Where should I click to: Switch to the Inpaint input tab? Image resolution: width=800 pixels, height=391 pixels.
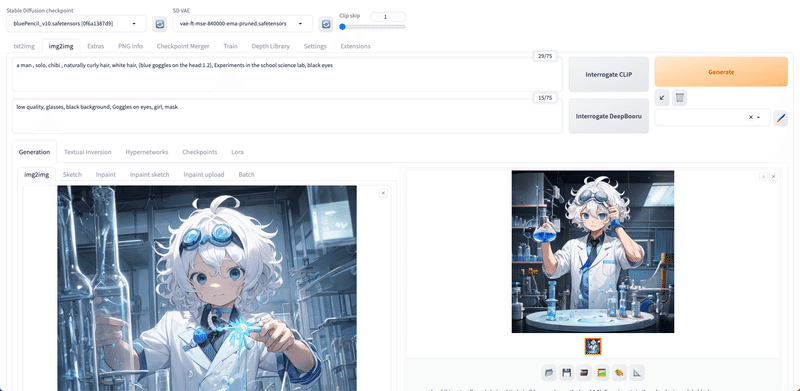pos(106,175)
